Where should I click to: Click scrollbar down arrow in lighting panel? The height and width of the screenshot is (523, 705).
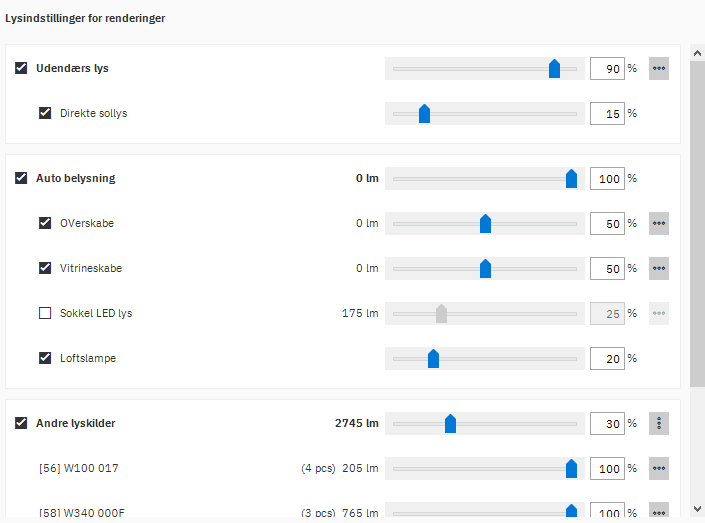point(697,509)
